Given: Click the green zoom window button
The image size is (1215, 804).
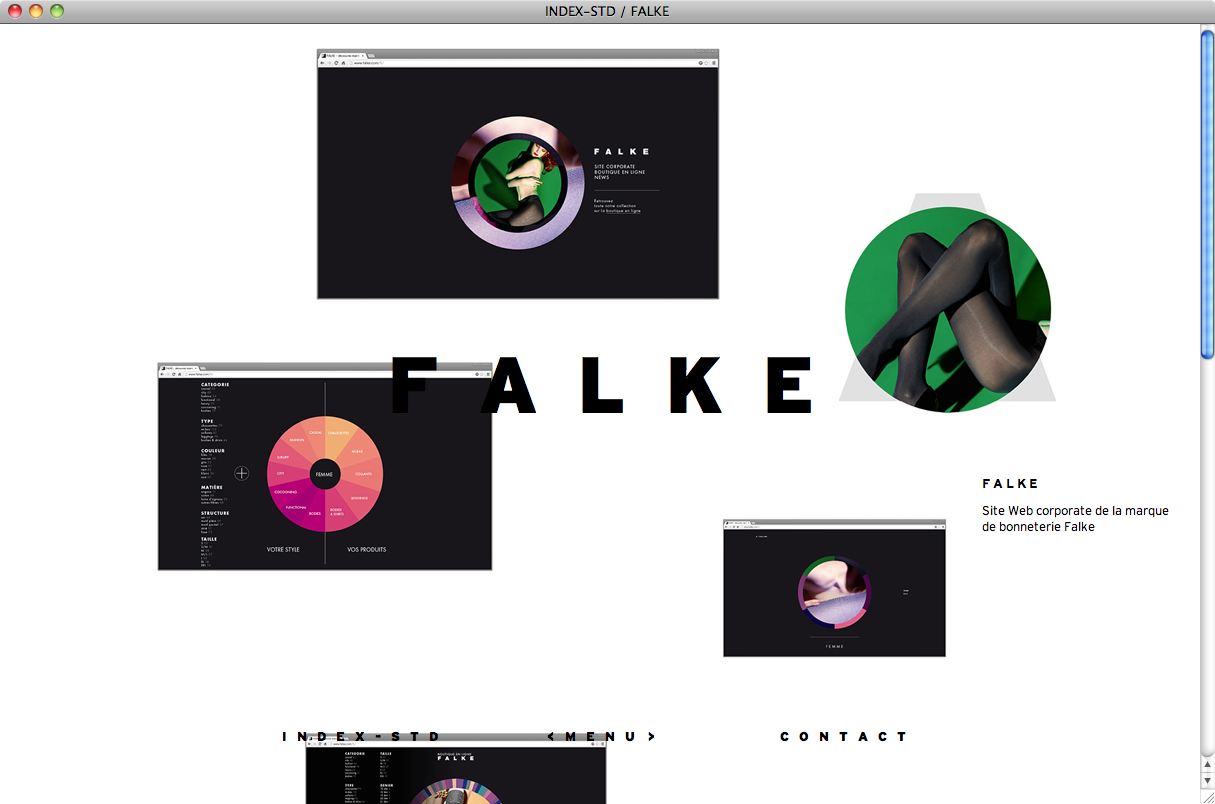Looking at the screenshot, I should click(57, 11).
